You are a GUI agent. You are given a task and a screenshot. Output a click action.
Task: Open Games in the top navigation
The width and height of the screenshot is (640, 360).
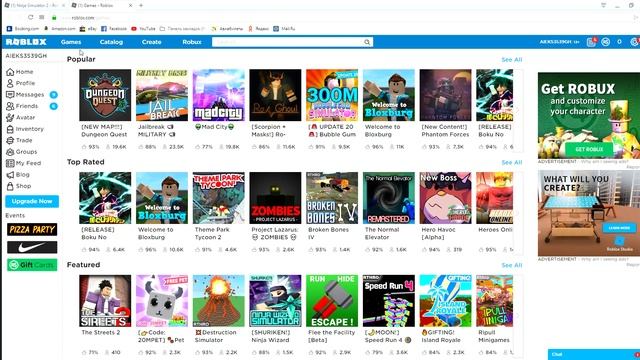coord(71,42)
